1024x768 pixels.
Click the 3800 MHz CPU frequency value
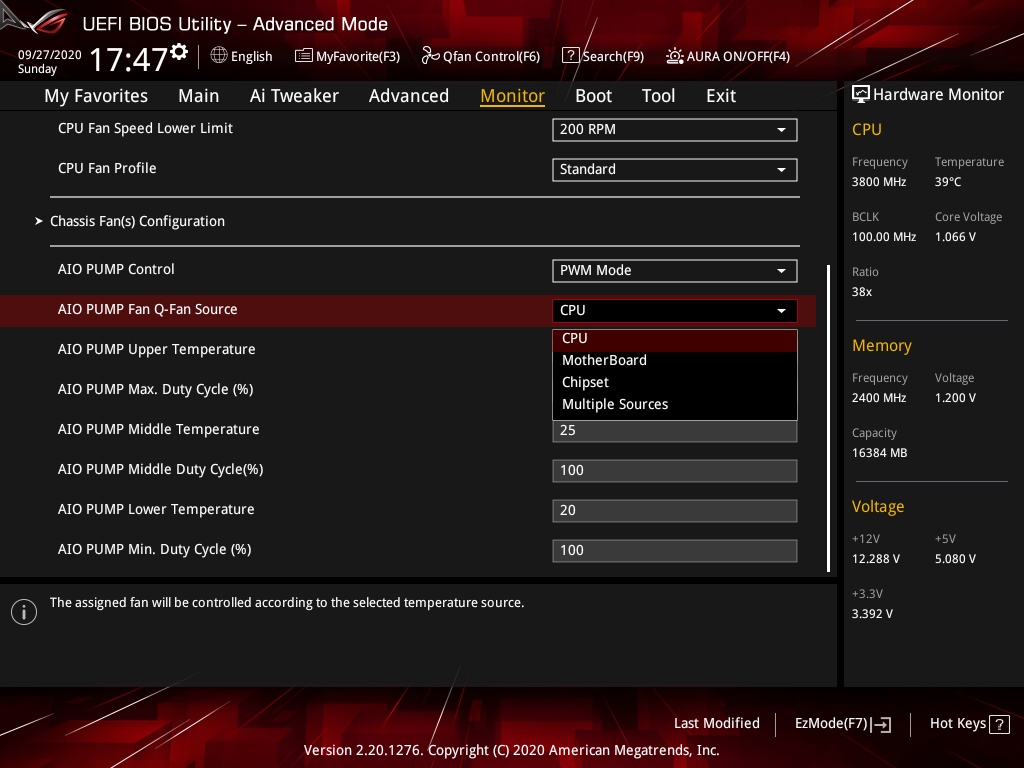click(879, 182)
